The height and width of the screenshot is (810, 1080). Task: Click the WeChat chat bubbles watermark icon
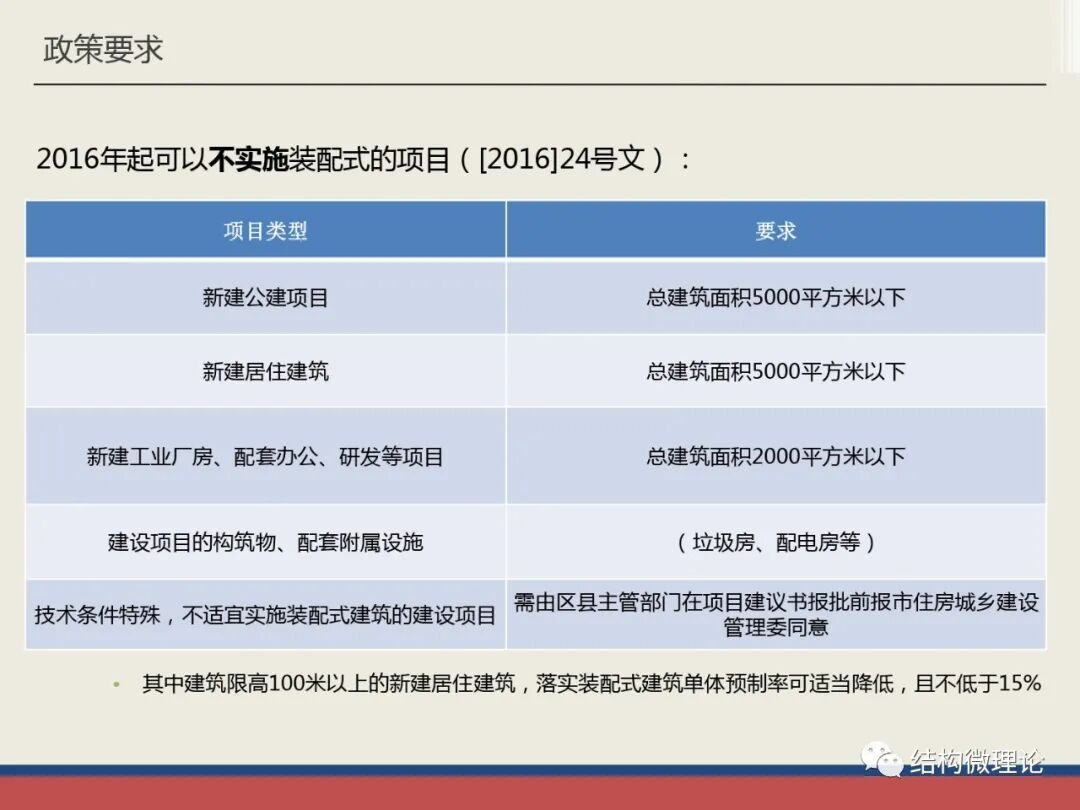tap(884, 762)
